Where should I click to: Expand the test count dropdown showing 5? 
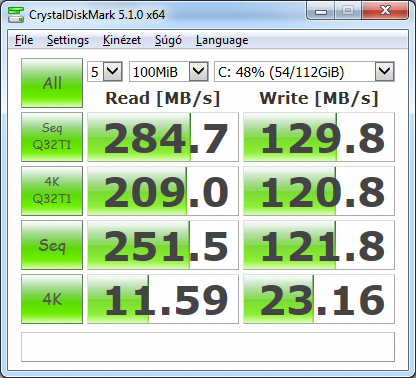point(113,71)
